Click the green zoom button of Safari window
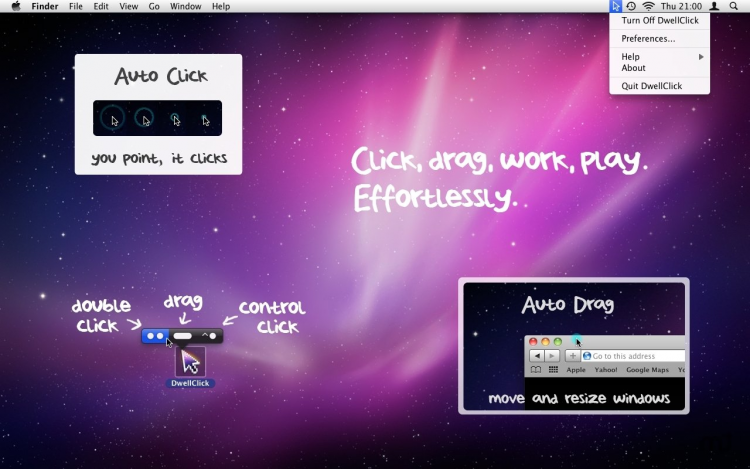 click(558, 342)
